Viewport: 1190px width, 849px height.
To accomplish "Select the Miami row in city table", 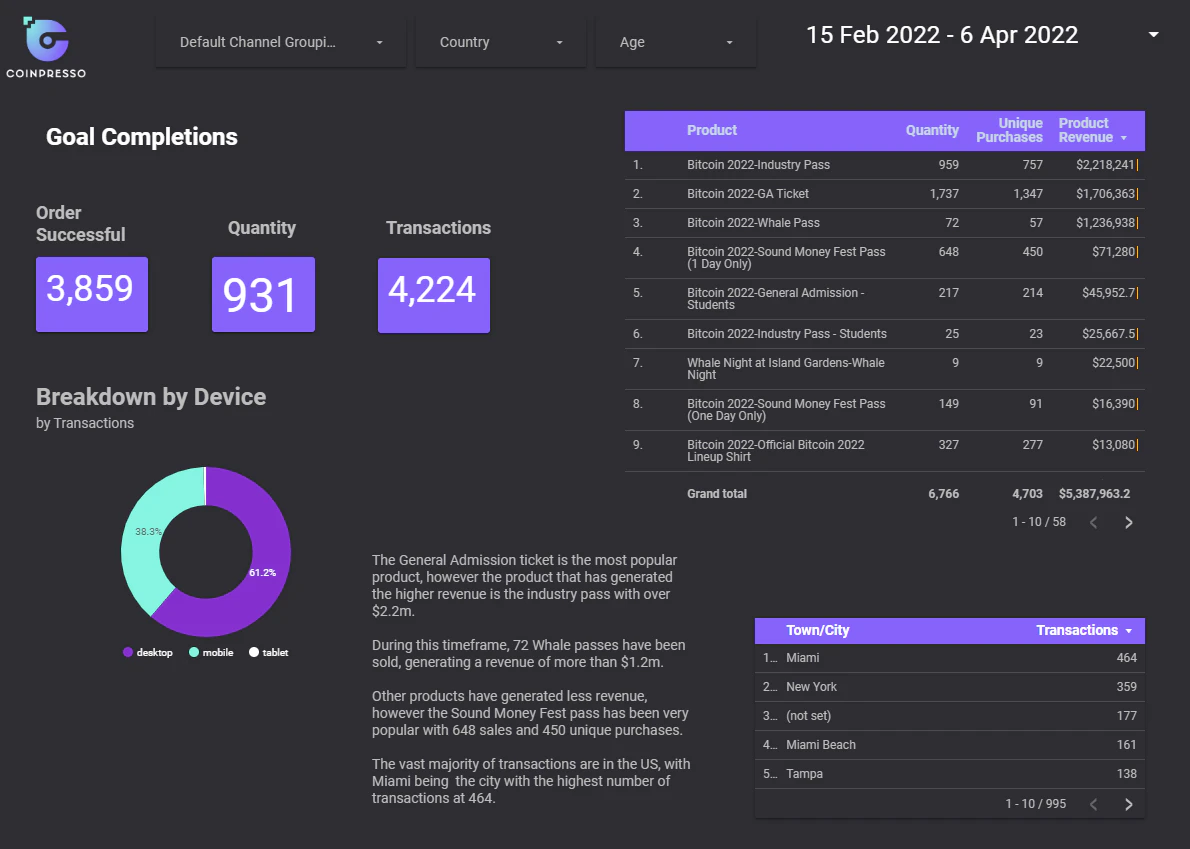I will (949, 658).
